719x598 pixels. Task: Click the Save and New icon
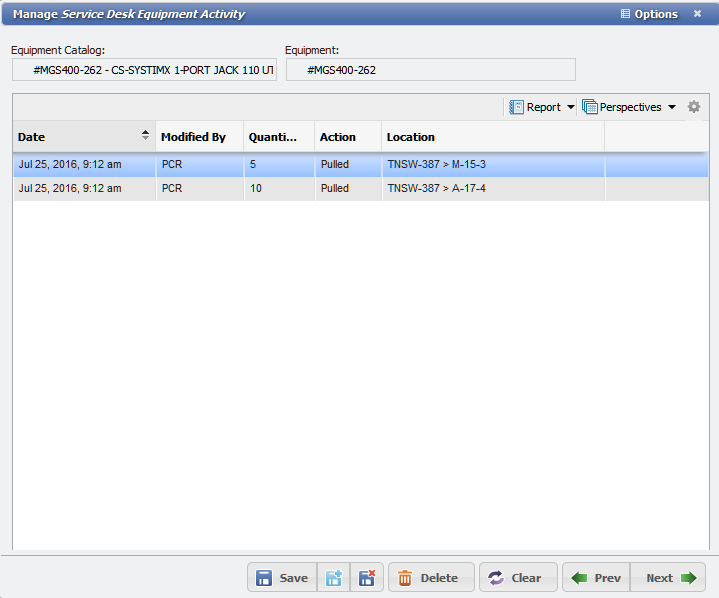pyautogui.click(x=333, y=578)
